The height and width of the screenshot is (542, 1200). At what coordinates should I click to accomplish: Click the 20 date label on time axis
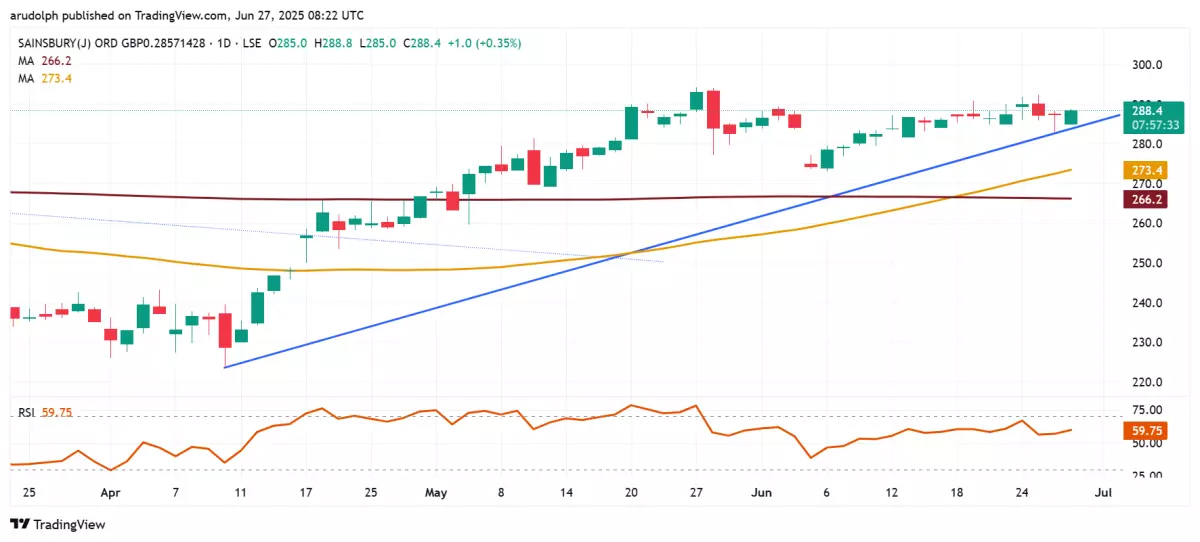pos(631,493)
